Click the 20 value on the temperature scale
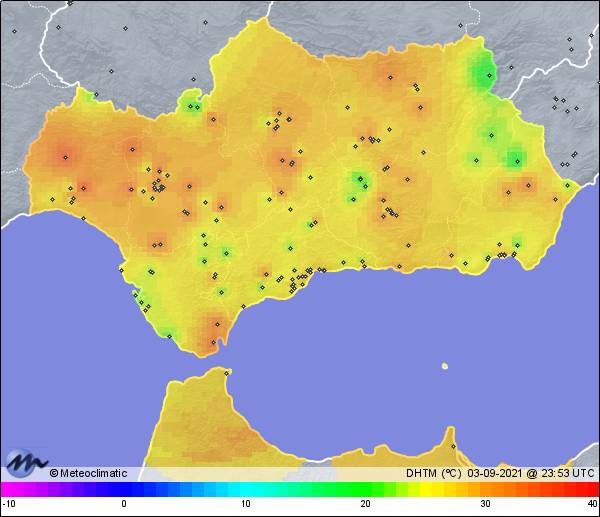This screenshot has width=600, height=517. click(365, 504)
